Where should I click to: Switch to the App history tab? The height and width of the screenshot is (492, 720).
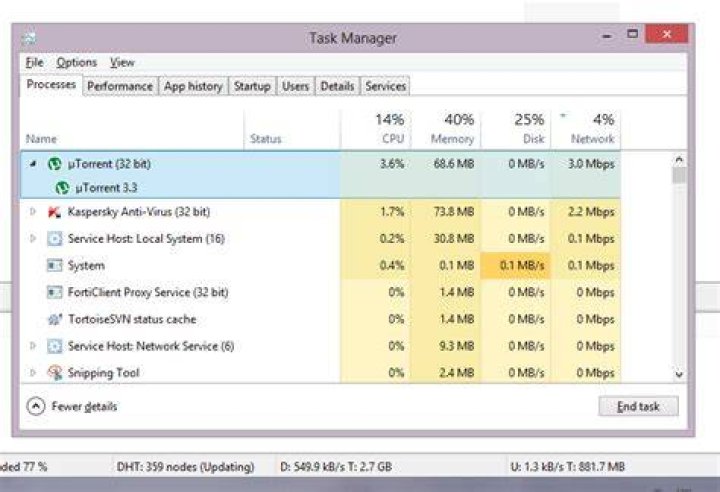[x=193, y=86]
